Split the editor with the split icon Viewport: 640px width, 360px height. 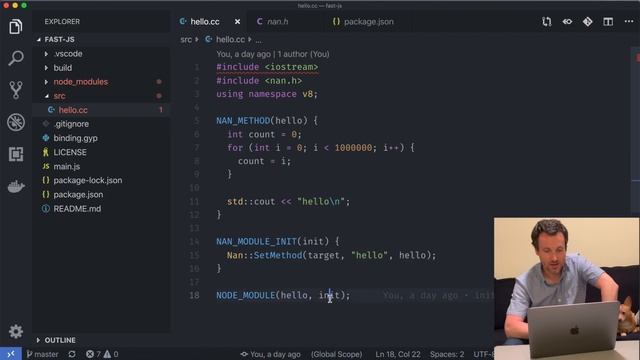pyautogui.click(x=608, y=22)
